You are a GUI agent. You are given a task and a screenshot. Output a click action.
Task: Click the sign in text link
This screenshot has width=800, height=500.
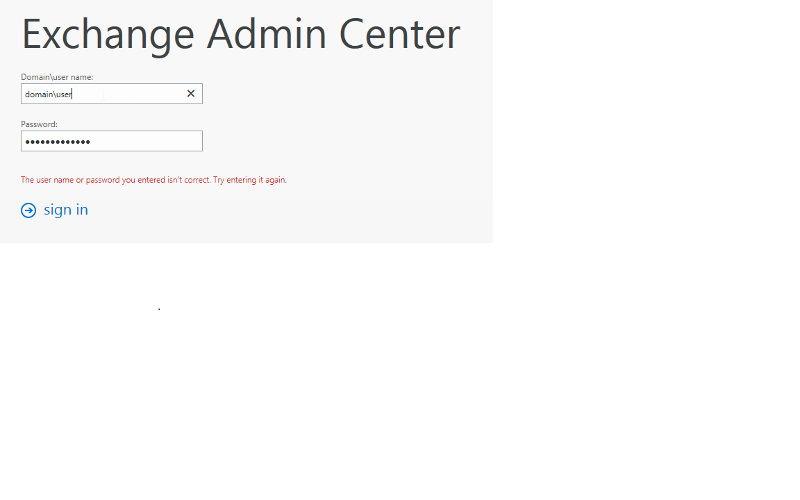pyautogui.click(x=66, y=210)
